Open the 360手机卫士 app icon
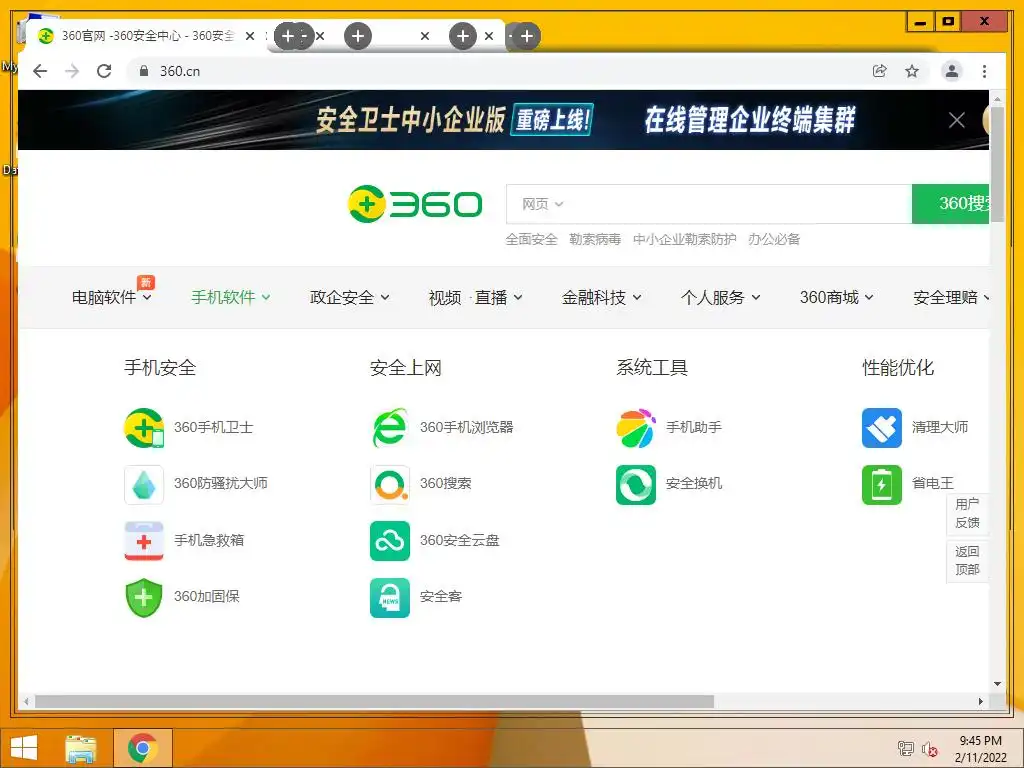 pos(144,428)
